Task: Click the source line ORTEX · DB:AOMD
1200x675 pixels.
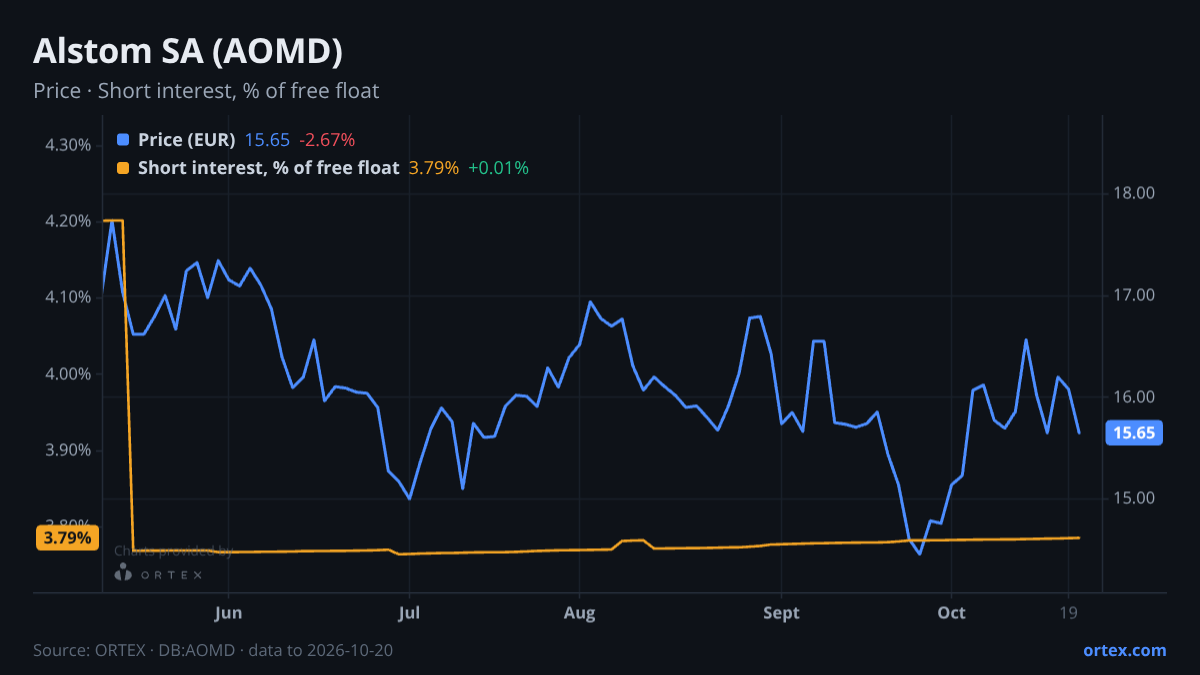Action: pos(213,650)
